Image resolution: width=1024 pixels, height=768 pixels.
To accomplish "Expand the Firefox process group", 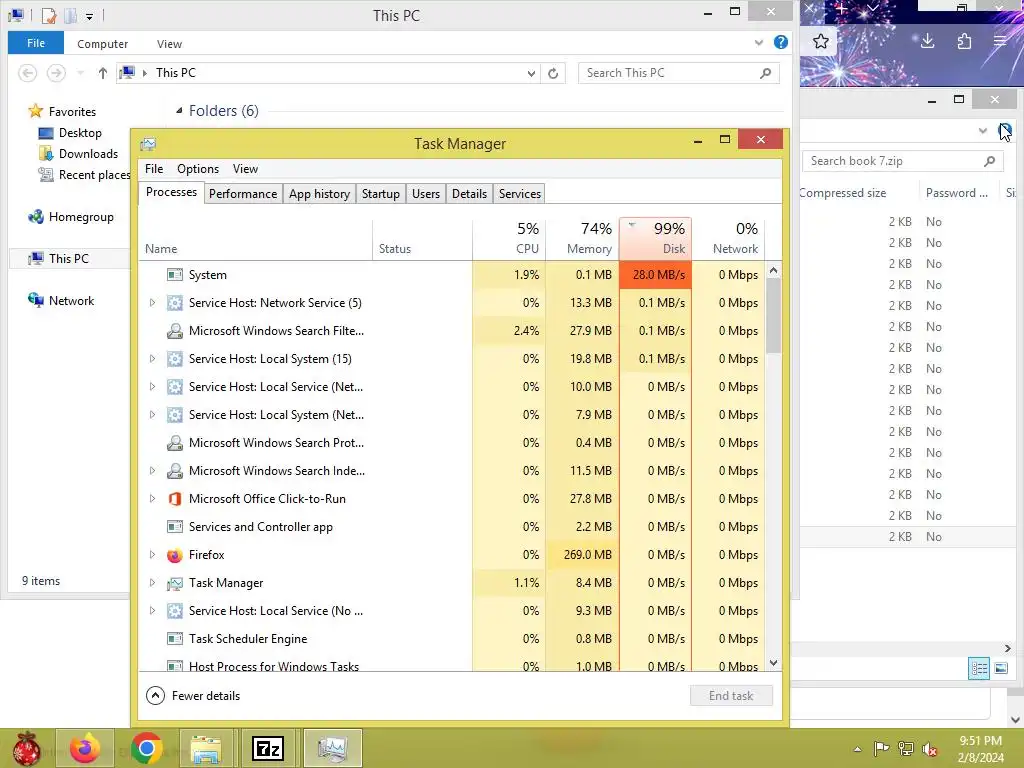I will pyautogui.click(x=152, y=555).
